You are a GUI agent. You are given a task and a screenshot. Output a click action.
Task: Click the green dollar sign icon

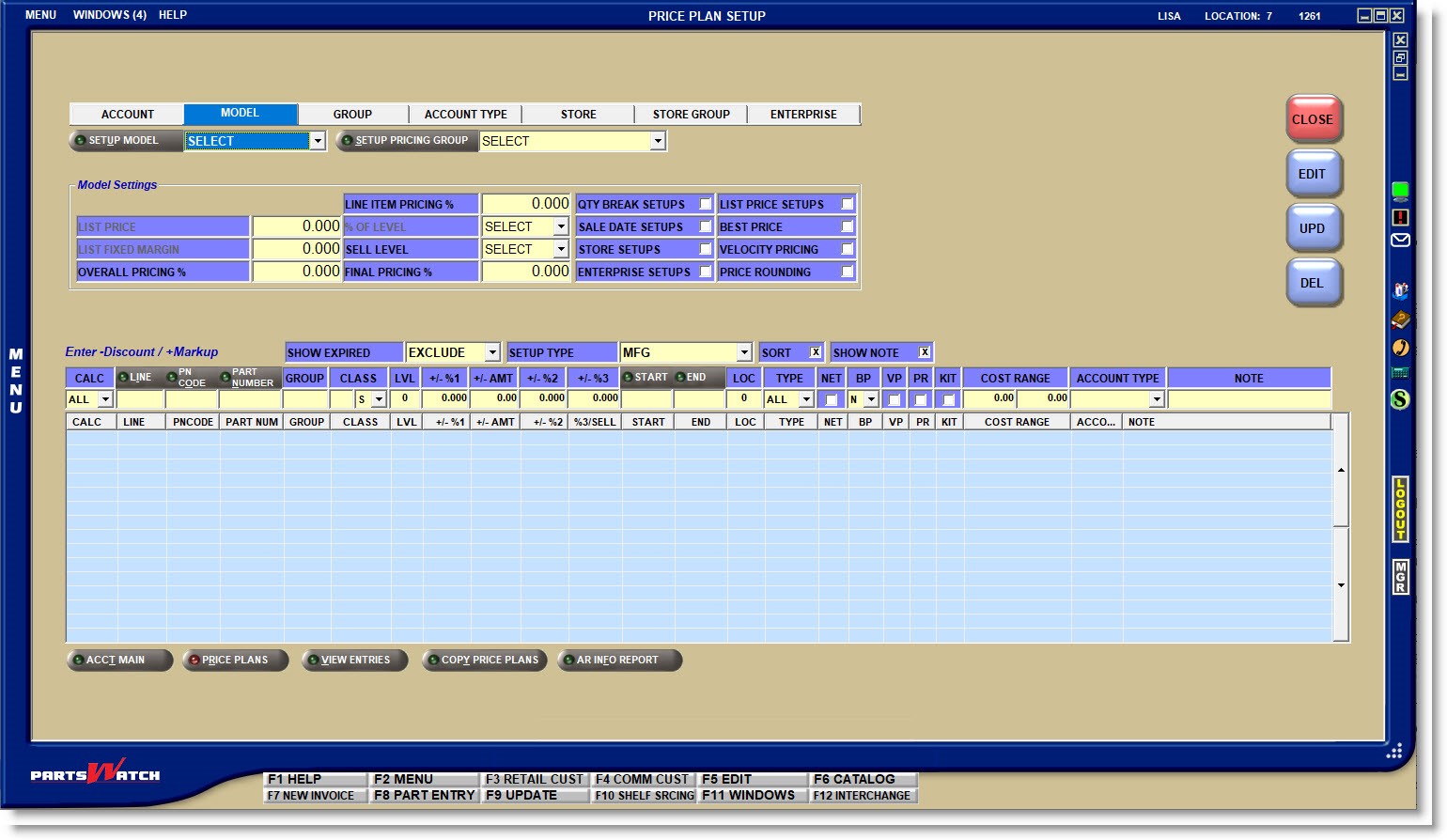[1400, 399]
